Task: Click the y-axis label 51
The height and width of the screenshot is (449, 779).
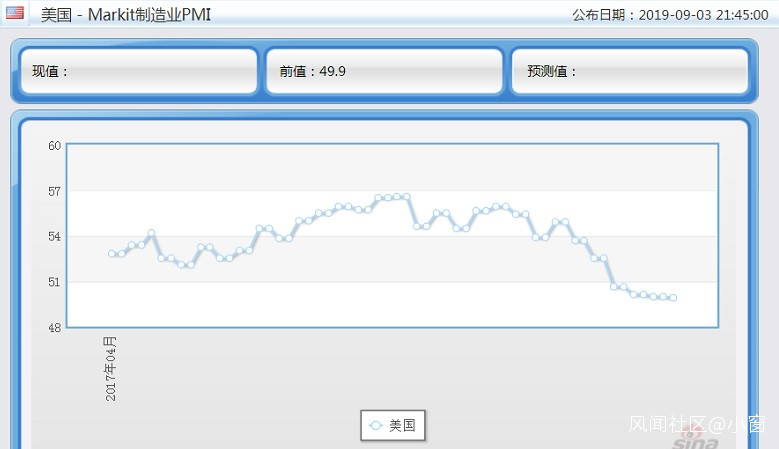Action: point(54,282)
